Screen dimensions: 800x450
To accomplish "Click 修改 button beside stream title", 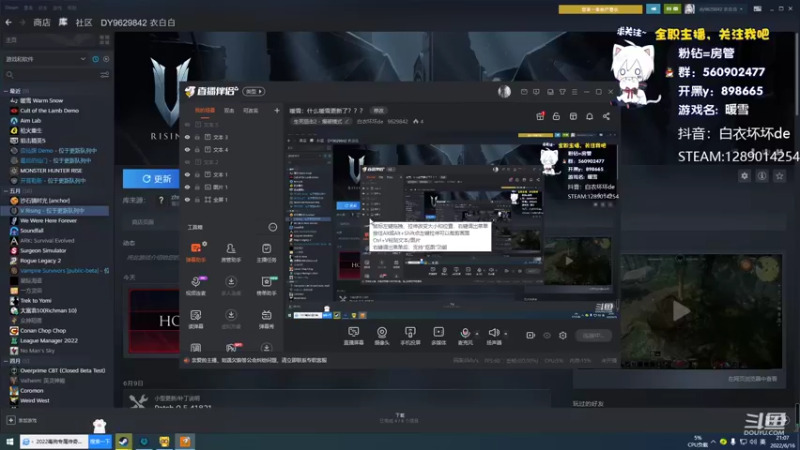I will (379, 110).
